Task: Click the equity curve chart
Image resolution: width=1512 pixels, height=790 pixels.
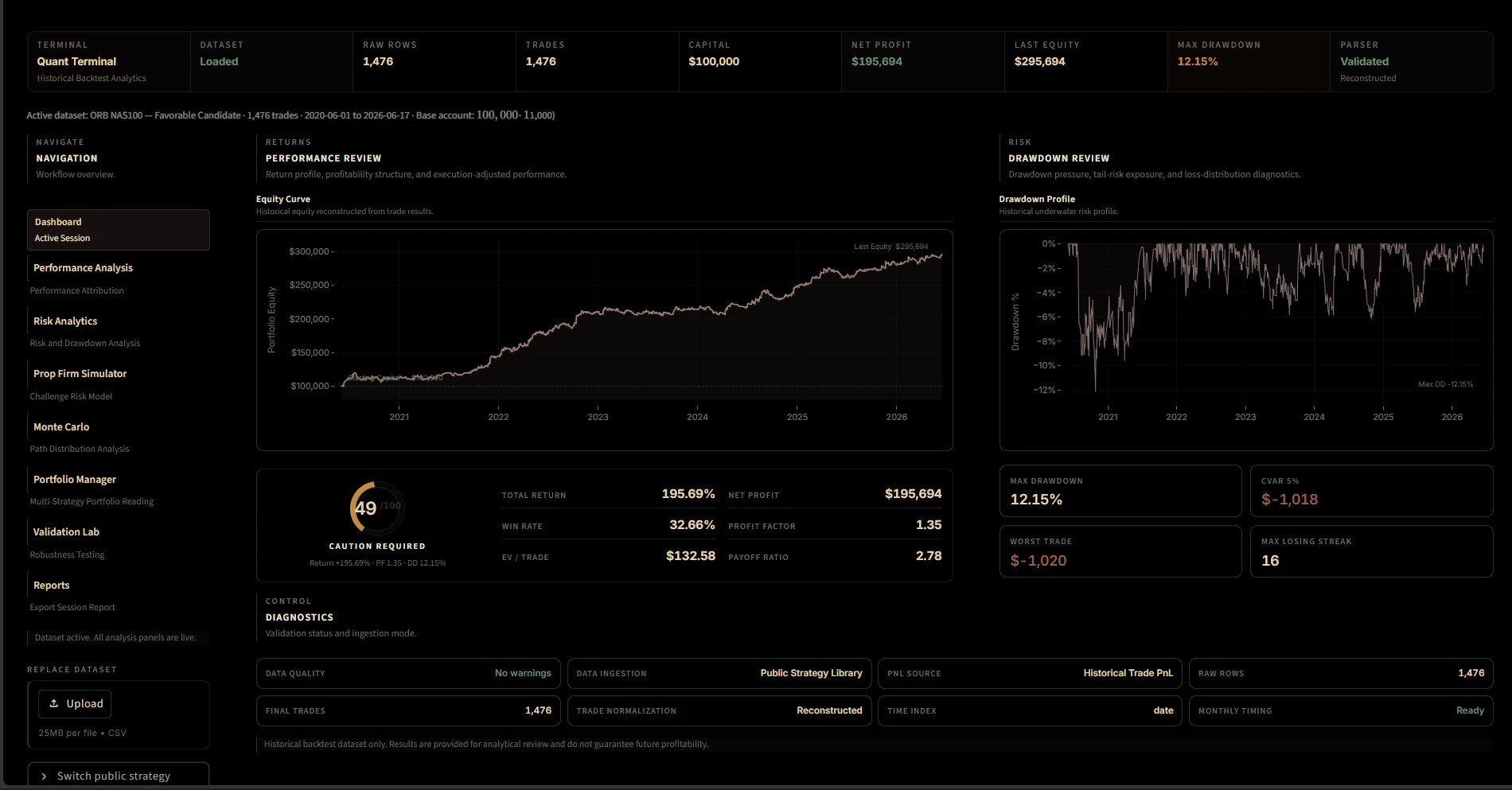Action: pyautogui.click(x=605, y=340)
